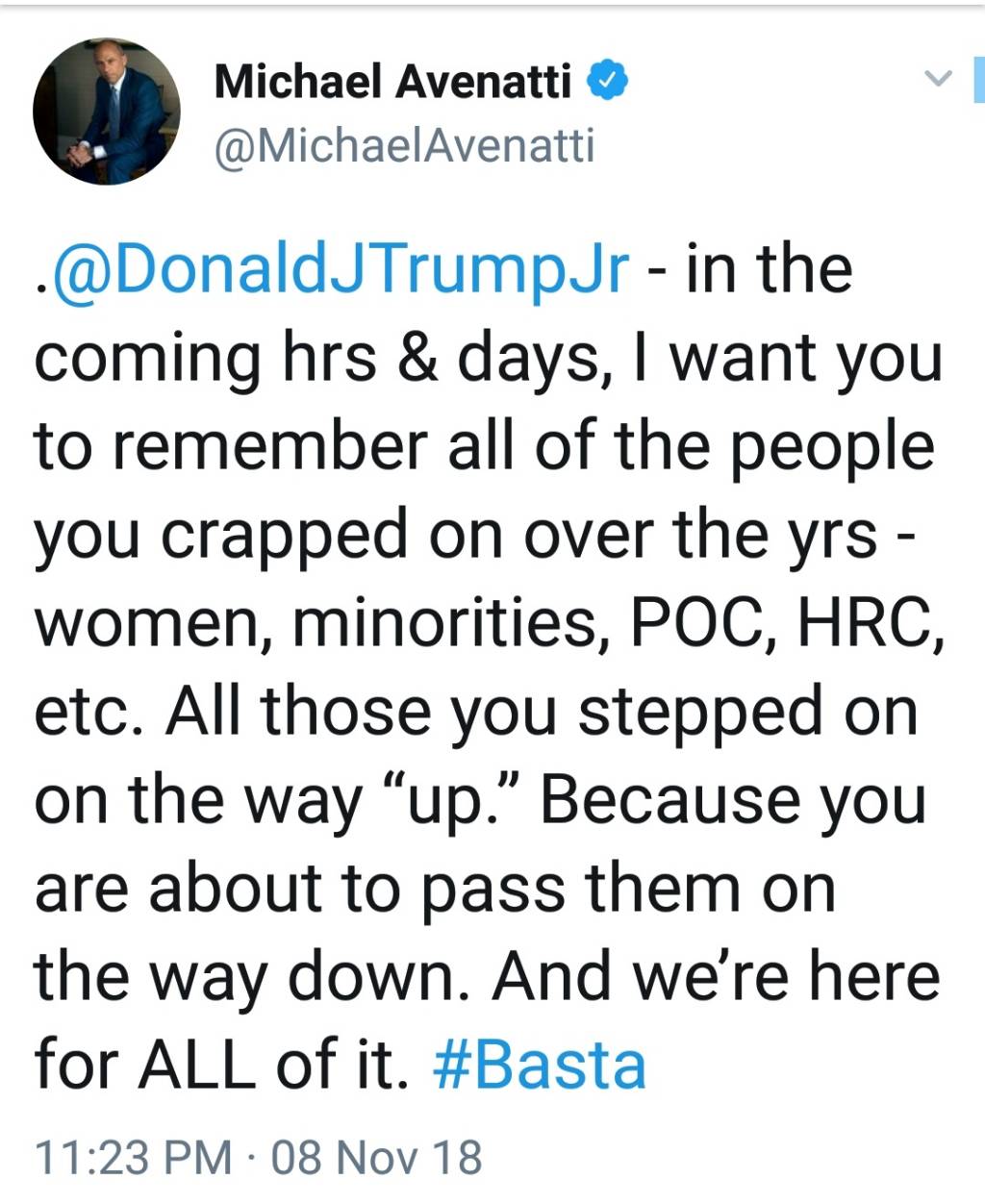The image size is (985, 1204).
Task: Click the phrase "coming hrs & days"
Action: [x=316, y=360]
